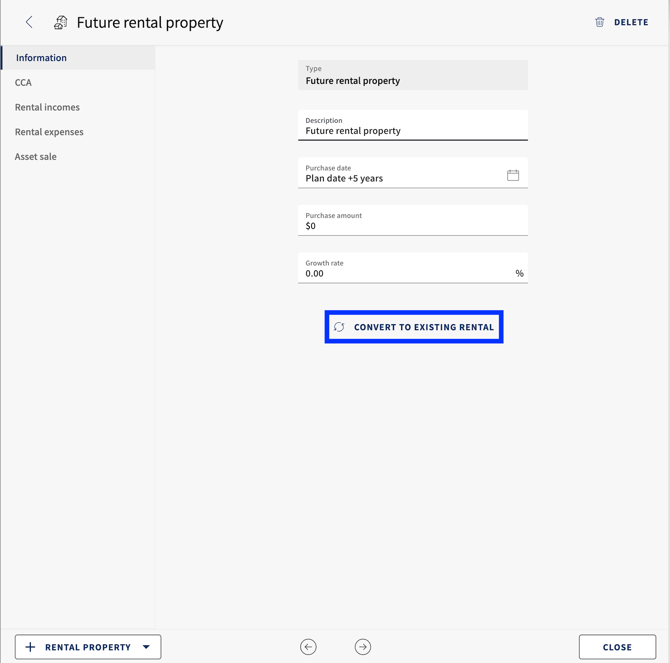Image resolution: width=670 pixels, height=663 pixels.
Task: Open the Type field selector
Action: point(413,75)
